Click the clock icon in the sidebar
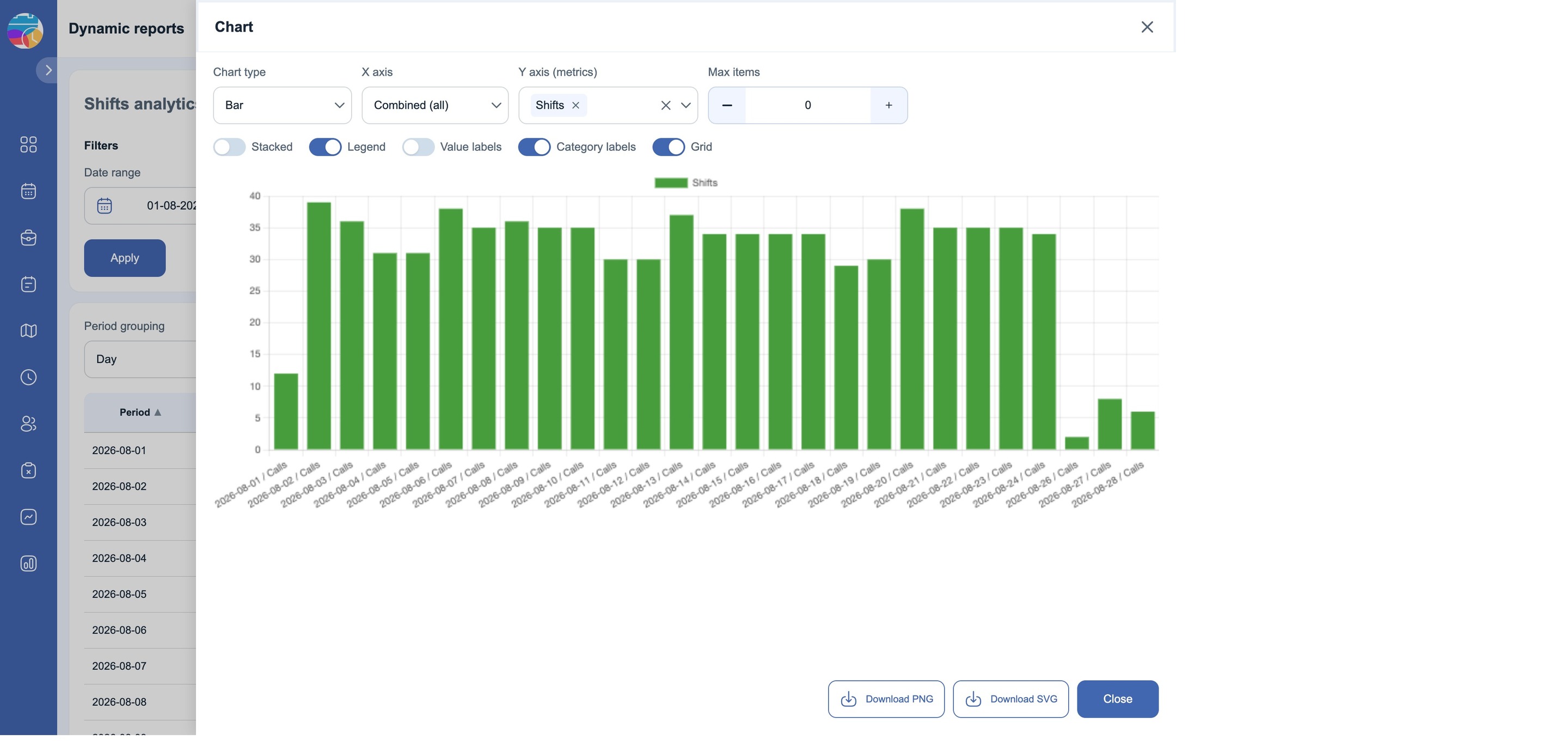Screen dimensions: 1568x751 [x=29, y=377]
